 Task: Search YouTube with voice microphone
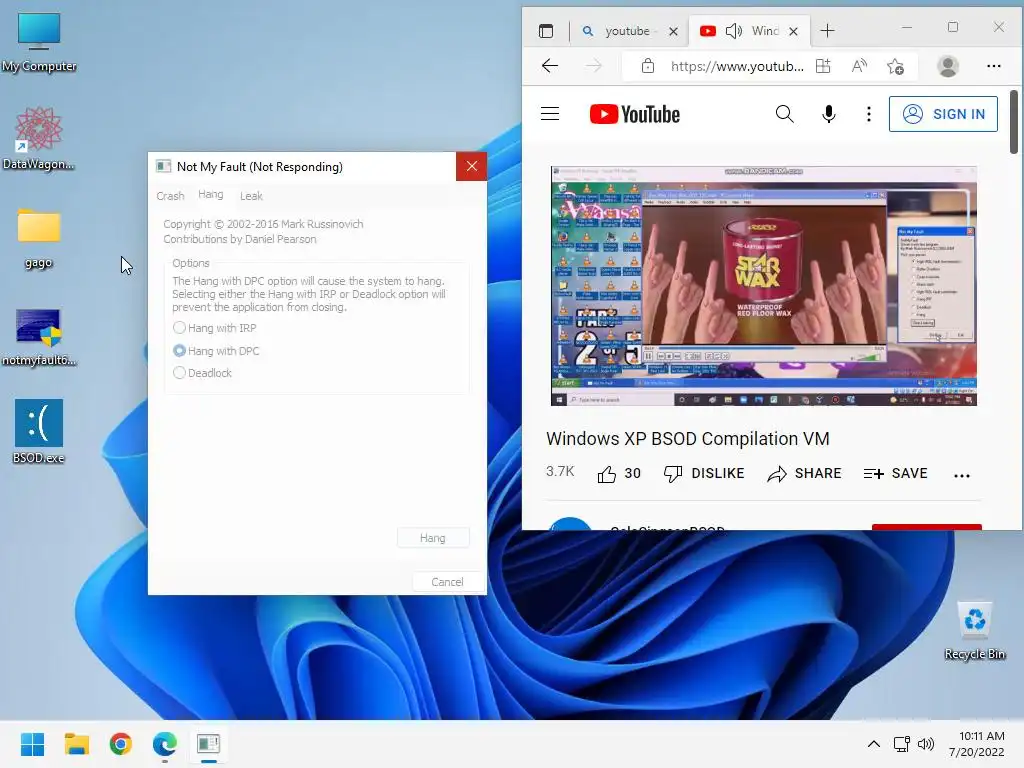point(828,114)
